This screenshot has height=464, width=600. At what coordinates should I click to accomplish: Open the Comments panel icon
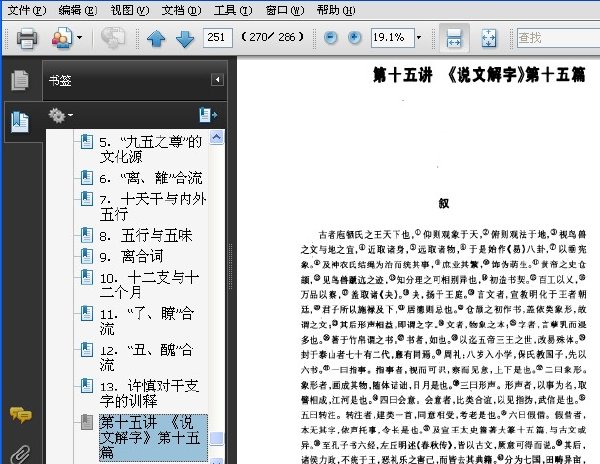[x=21, y=415]
